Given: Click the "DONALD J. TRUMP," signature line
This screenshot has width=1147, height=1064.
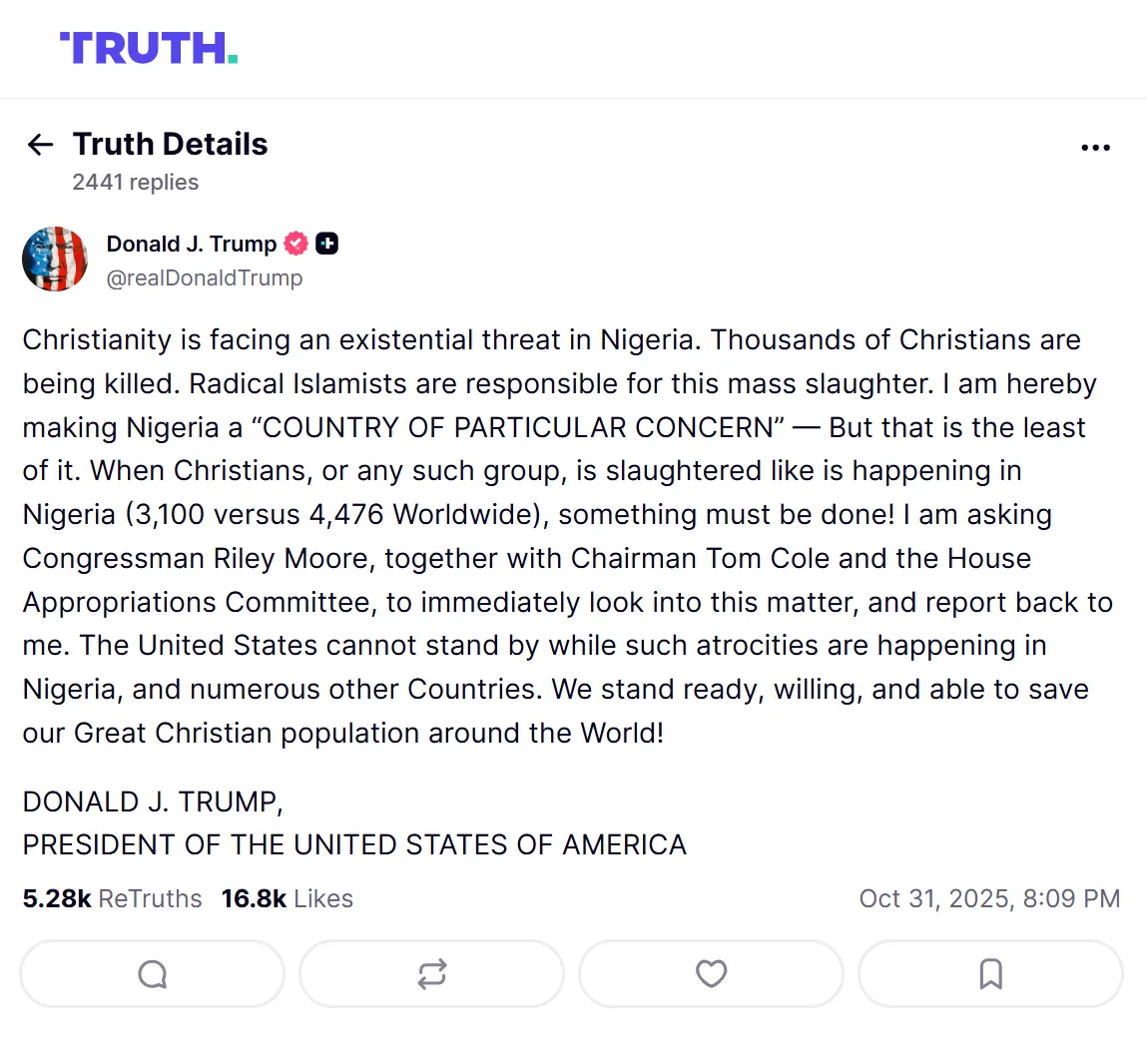Looking at the screenshot, I should [x=153, y=801].
